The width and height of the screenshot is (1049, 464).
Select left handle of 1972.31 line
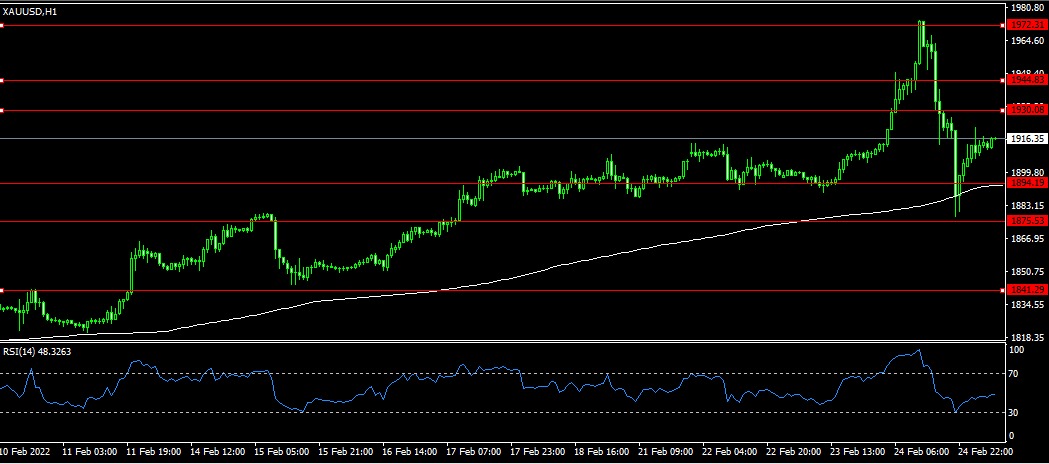(x=2, y=25)
